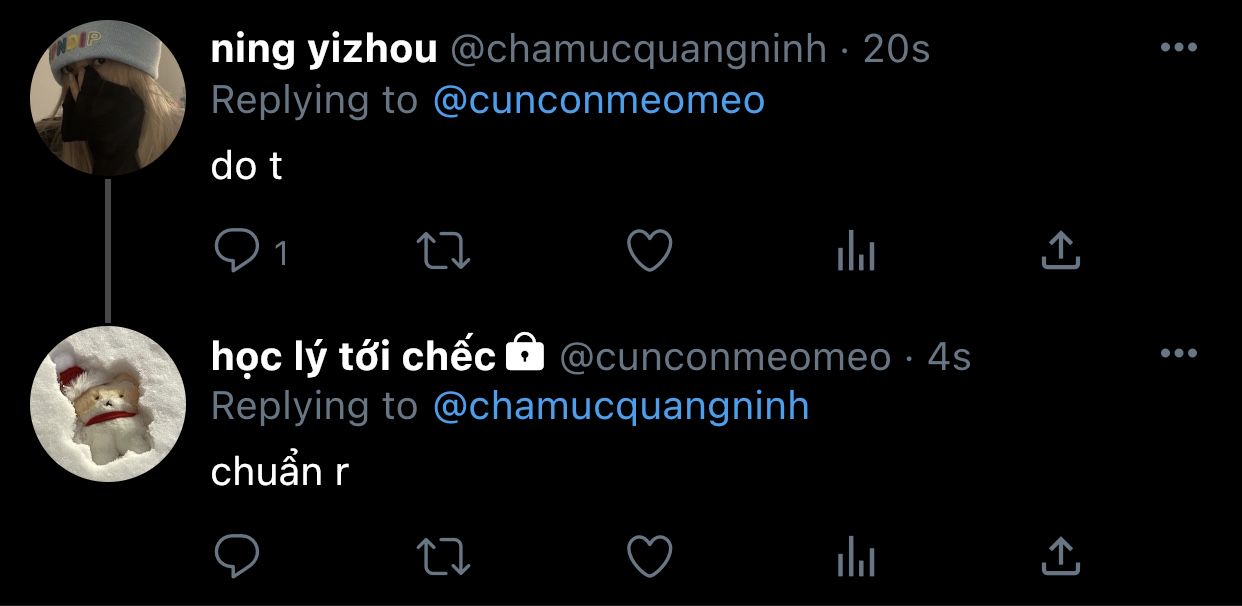Retweet ning yizhou's 'do t' tweet
The image size is (1242, 606).
(443, 252)
